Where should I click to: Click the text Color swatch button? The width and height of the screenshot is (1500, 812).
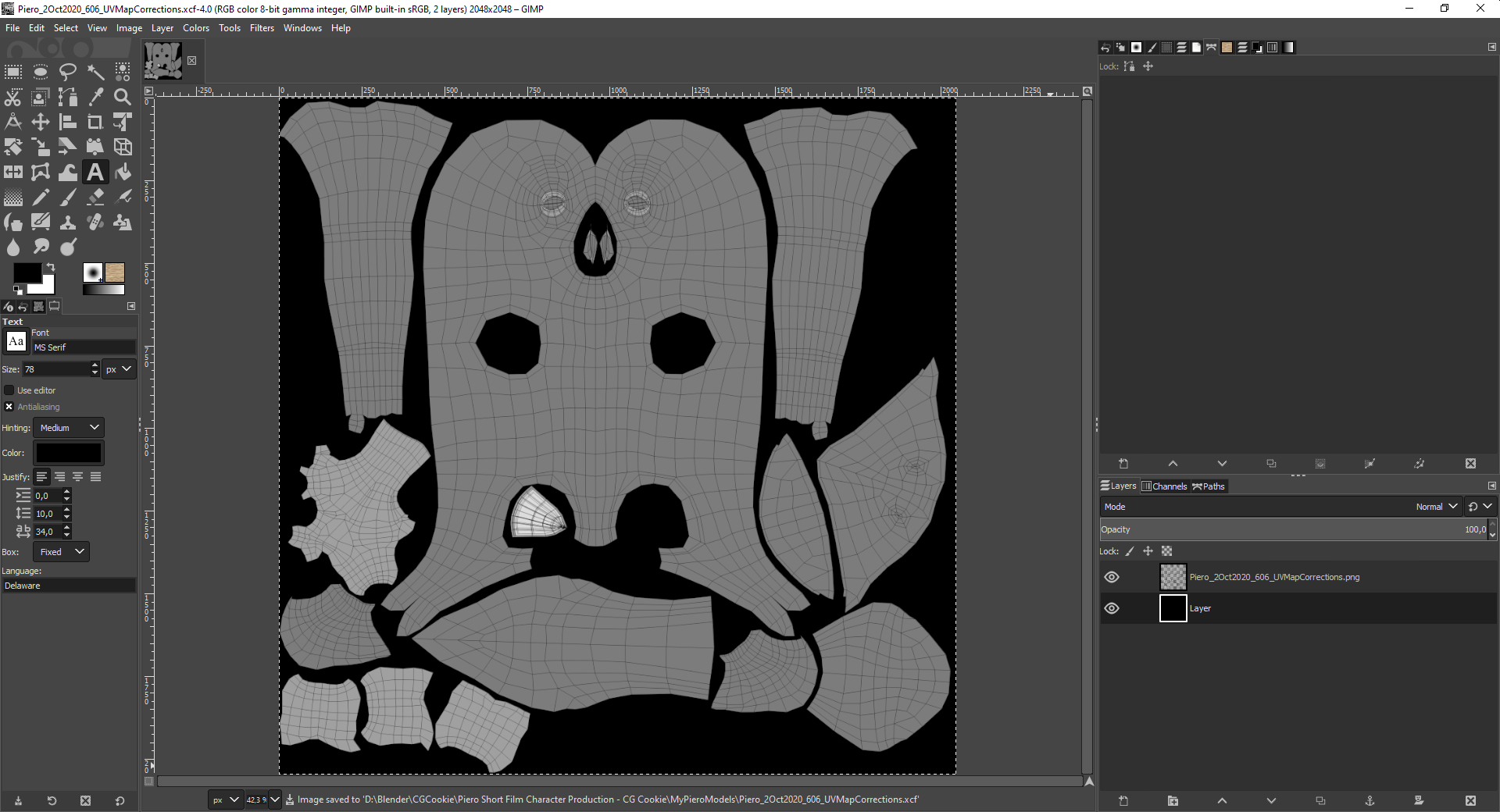(x=69, y=453)
